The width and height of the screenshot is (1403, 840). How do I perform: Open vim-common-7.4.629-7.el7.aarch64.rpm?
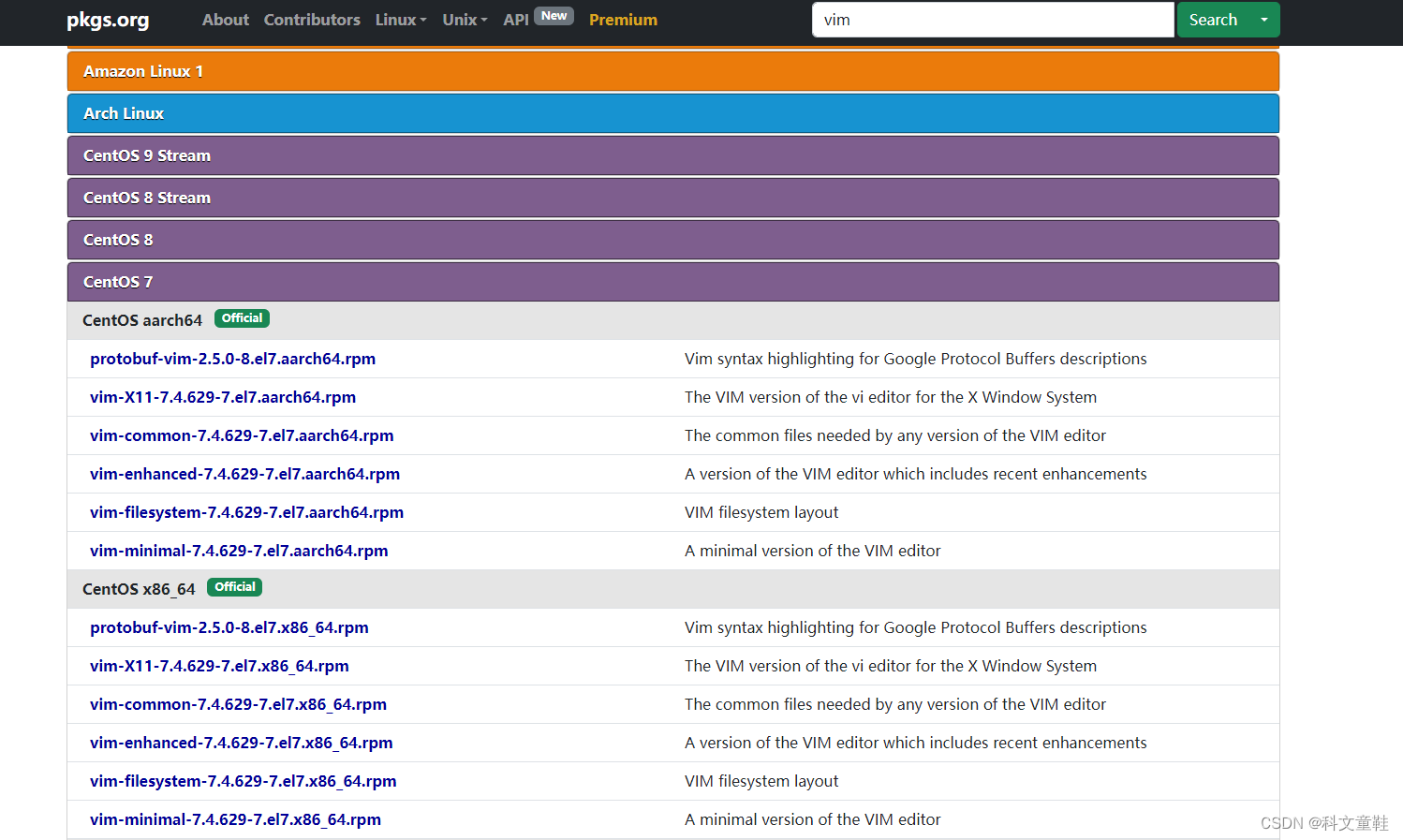pyautogui.click(x=242, y=435)
